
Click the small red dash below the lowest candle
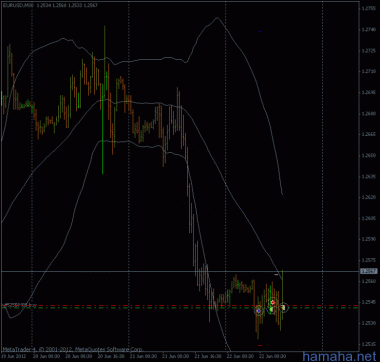point(260,345)
